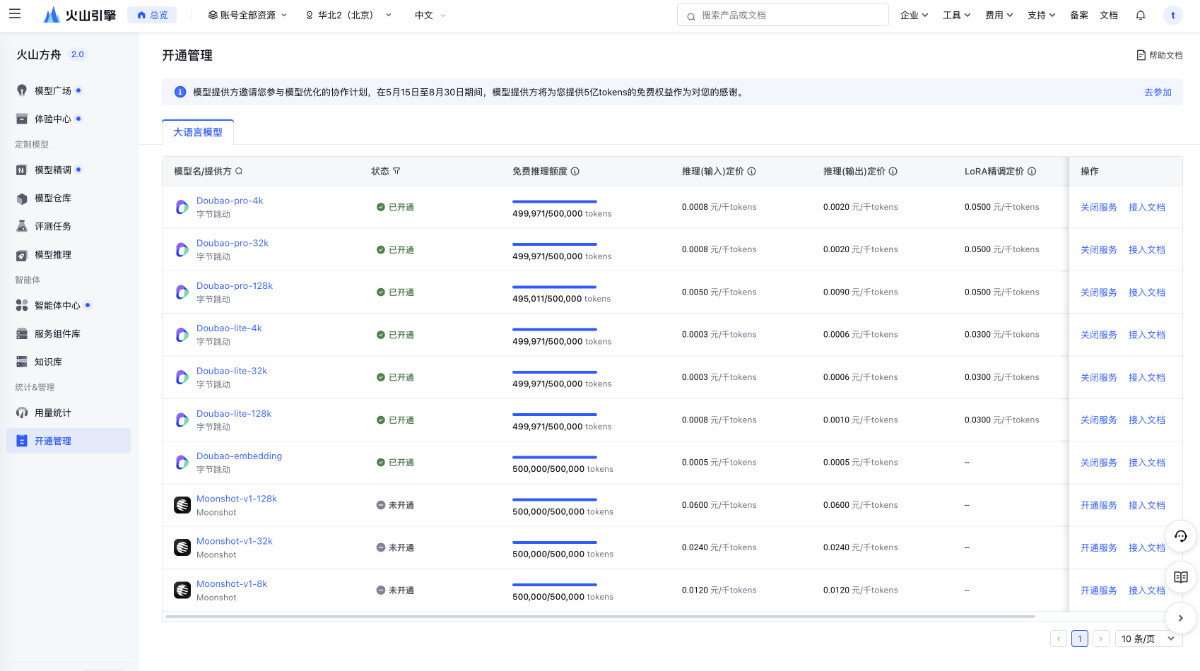Screen dimensions: 1200x671
Task: Click 开通服务 for Moonshot-v1-128k
Action: point(1099,505)
